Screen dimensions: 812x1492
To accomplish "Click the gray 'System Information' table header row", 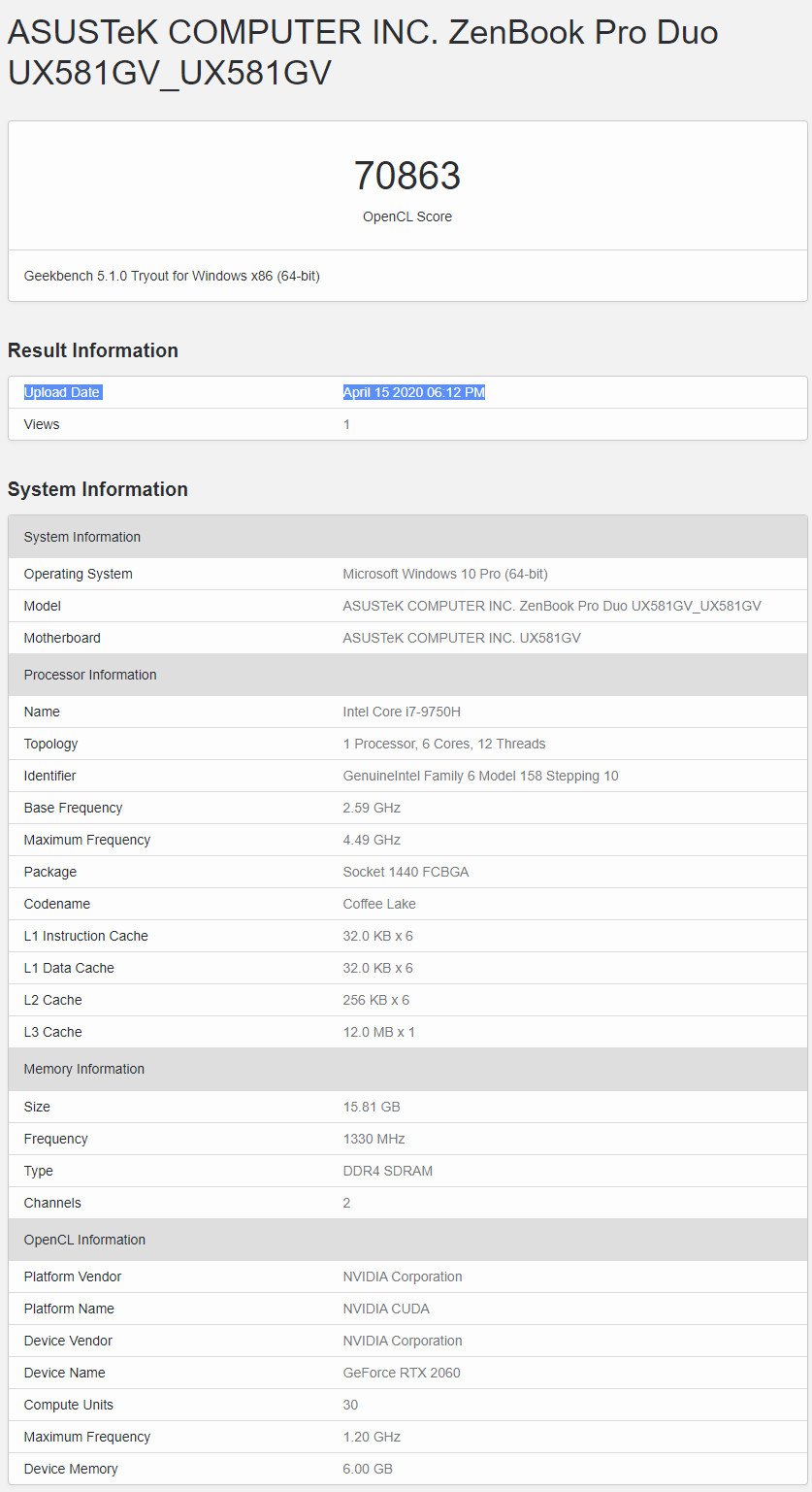I will tap(407, 537).
